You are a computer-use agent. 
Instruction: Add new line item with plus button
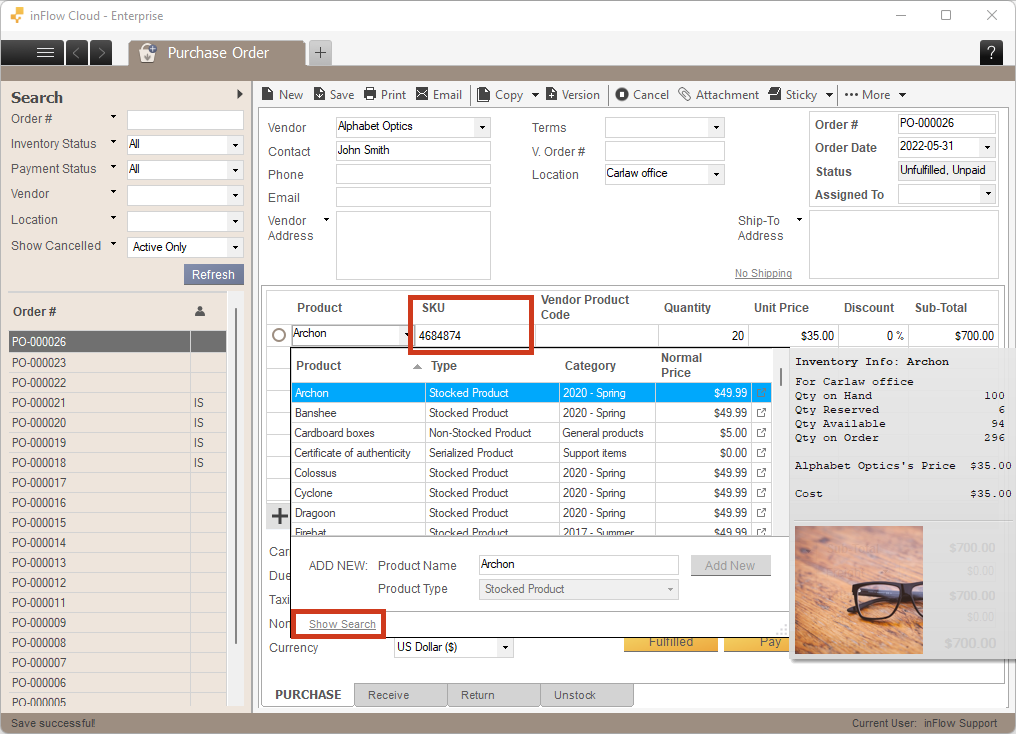[x=280, y=516]
